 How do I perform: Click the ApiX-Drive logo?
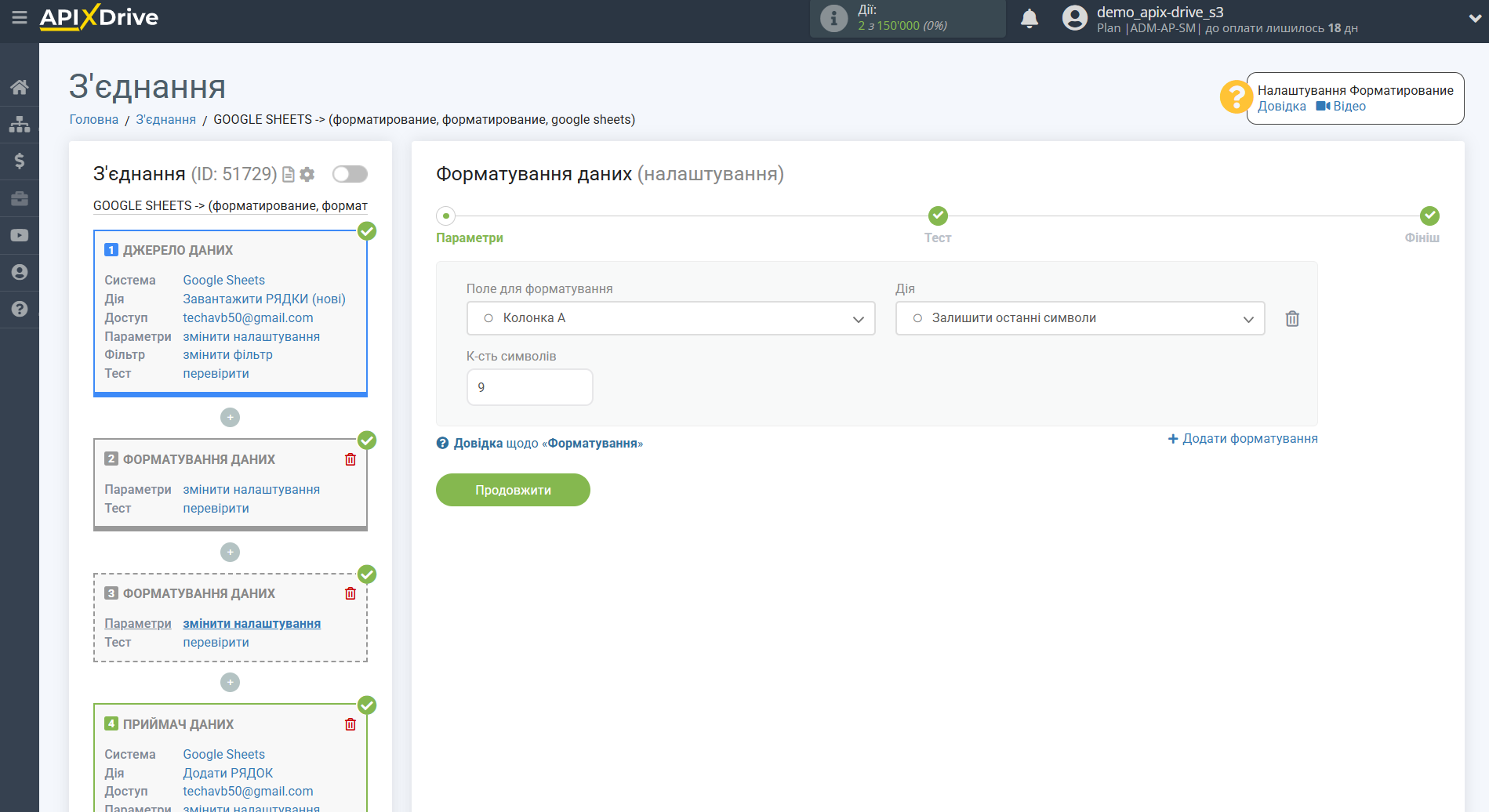click(99, 17)
